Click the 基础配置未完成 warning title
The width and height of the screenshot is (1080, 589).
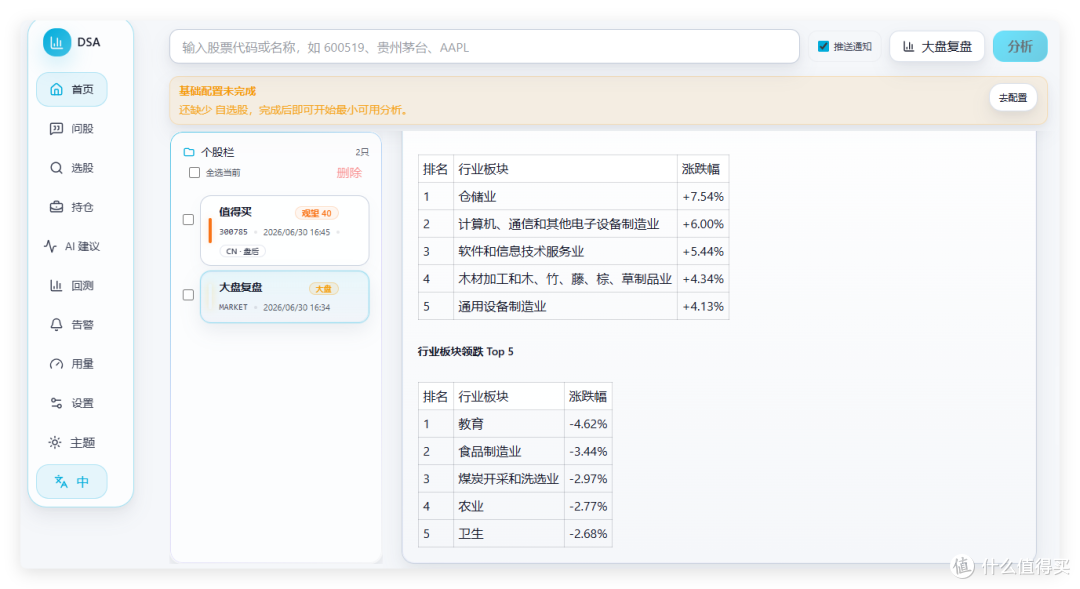(x=218, y=91)
